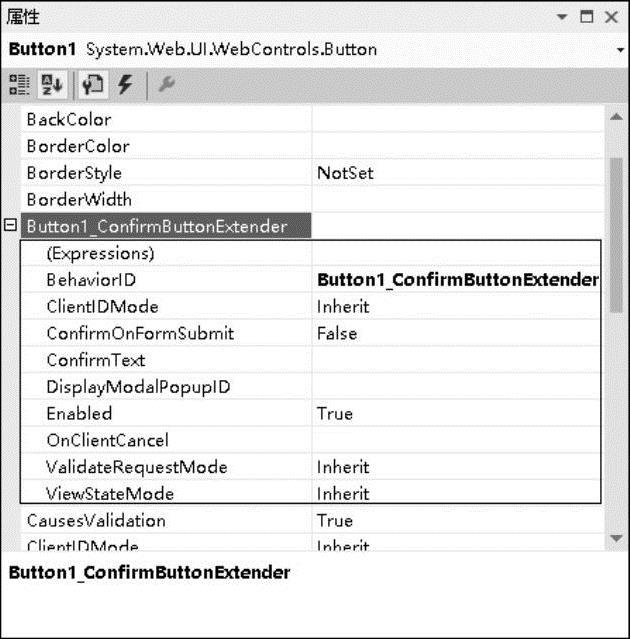
Task: Select the CausesValidation property
Action: point(165,520)
